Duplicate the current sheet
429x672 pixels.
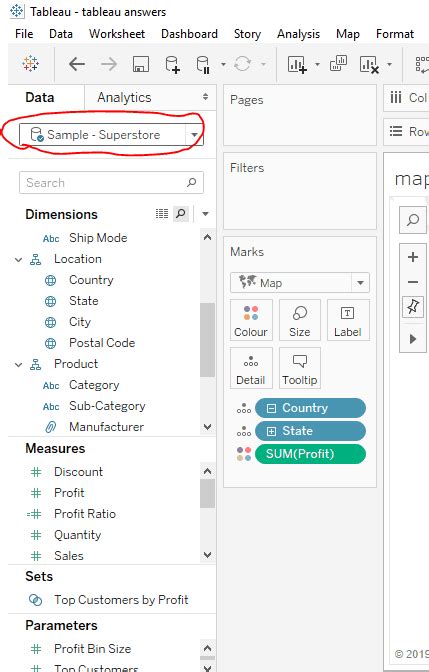pos(338,64)
